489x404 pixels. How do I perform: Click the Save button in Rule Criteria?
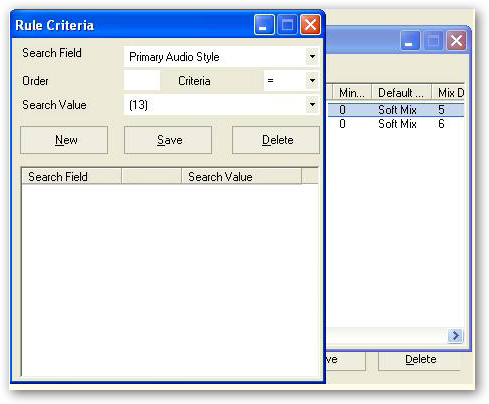pyautogui.click(x=168, y=140)
